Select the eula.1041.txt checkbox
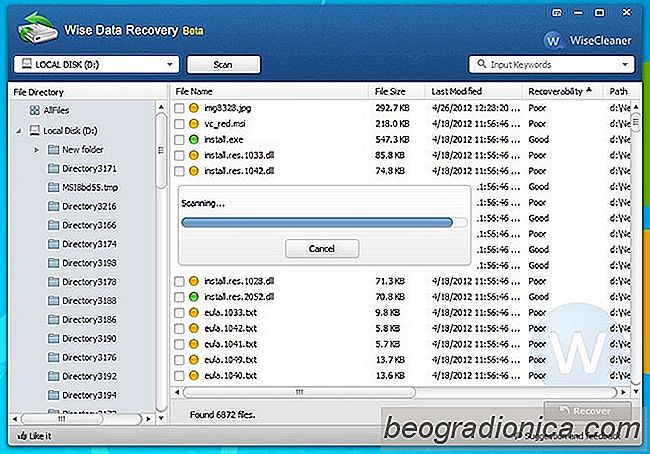This screenshot has height=454, width=650. [x=179, y=345]
